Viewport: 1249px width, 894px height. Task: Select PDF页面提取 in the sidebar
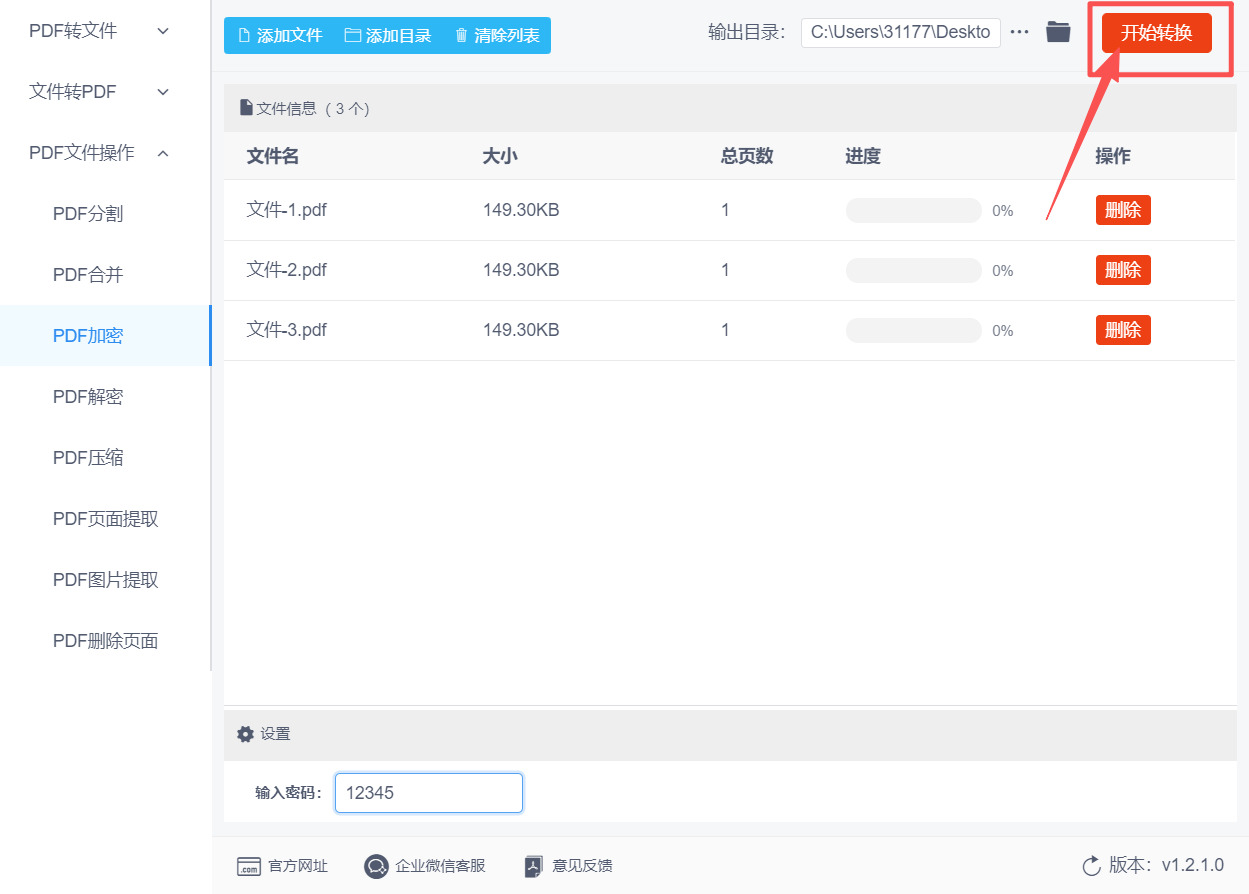tap(105, 519)
